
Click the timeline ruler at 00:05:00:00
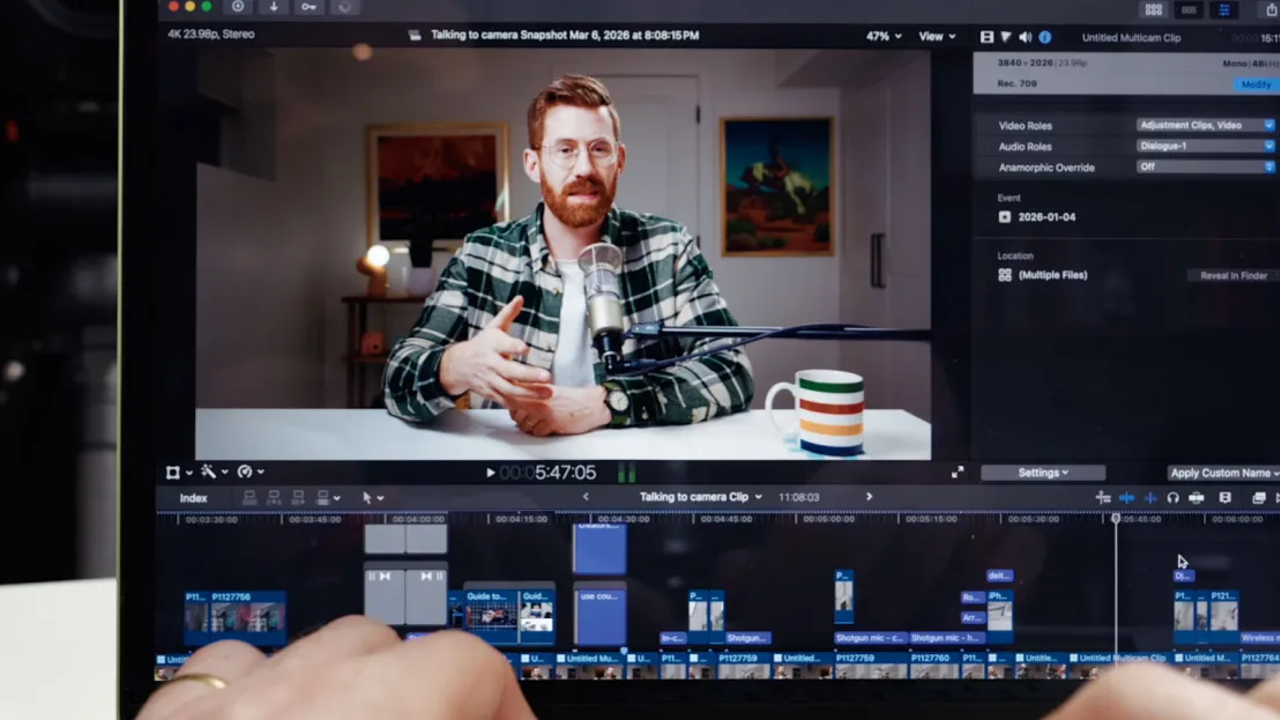point(829,519)
